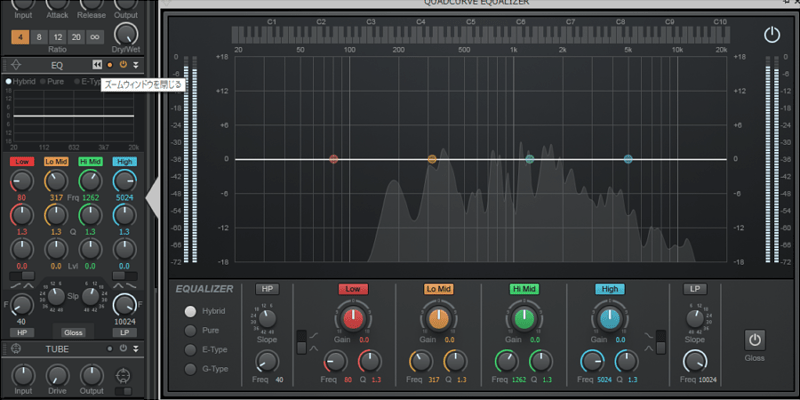The image size is (800, 400).
Task: Click the red Low Gain knob in fly-out
Action: pyautogui.click(x=353, y=319)
